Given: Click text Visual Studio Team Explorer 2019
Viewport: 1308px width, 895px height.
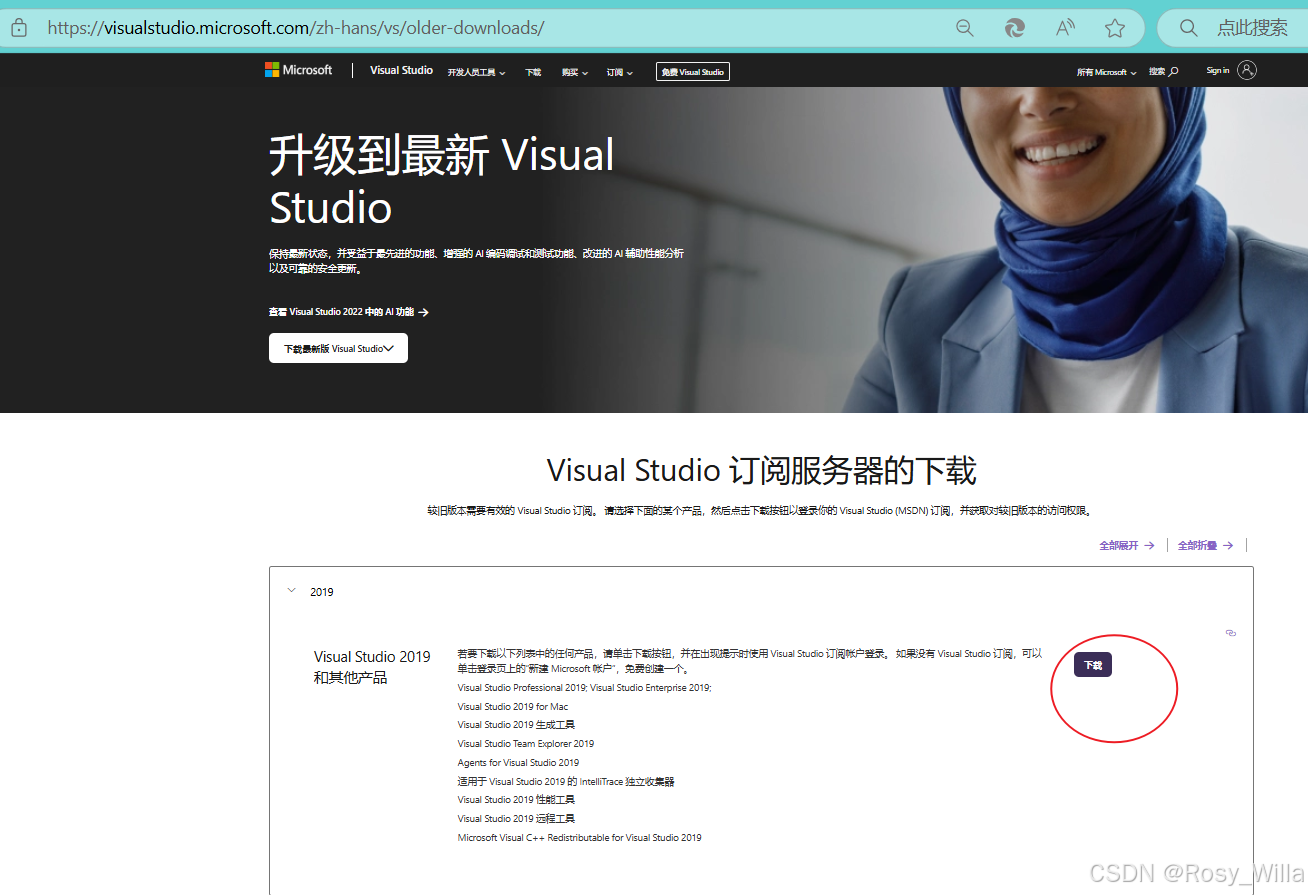Looking at the screenshot, I should pos(526,744).
